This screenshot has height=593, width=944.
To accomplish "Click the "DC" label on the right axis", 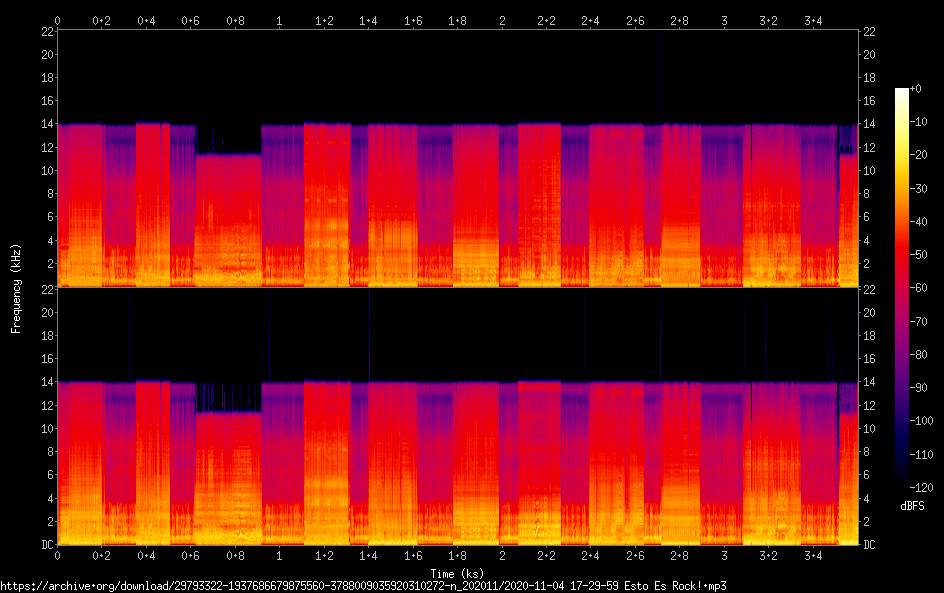I will (x=869, y=545).
